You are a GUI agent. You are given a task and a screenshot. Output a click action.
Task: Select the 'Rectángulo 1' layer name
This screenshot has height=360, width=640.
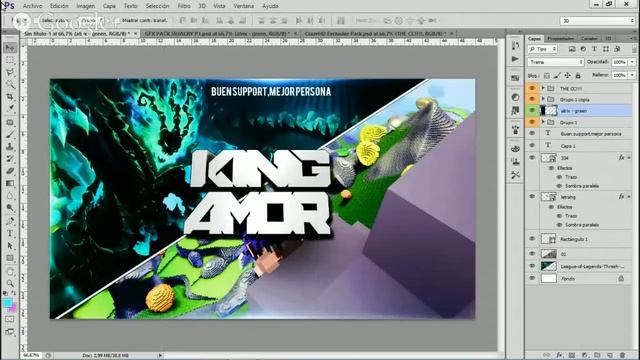574,239
